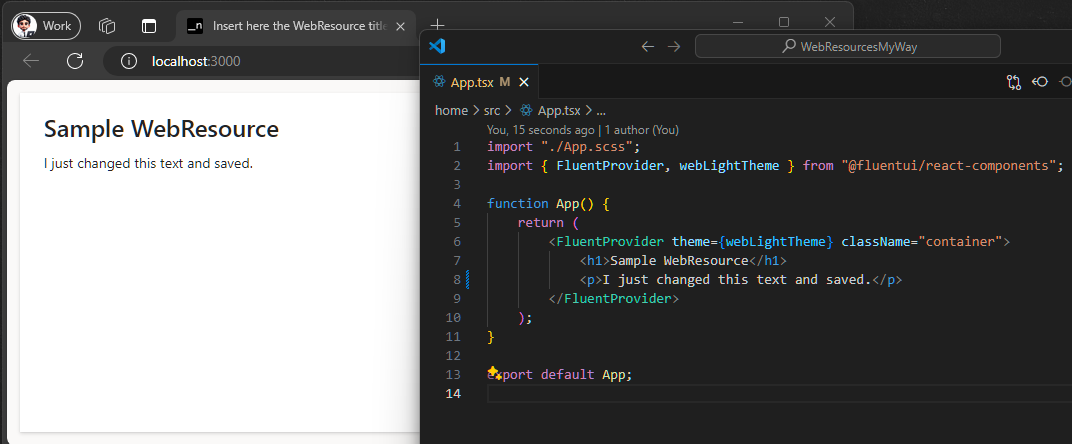This screenshot has width=1072, height=444.
Task: Click the VS Code forward navigation arrow
Action: click(x=673, y=46)
